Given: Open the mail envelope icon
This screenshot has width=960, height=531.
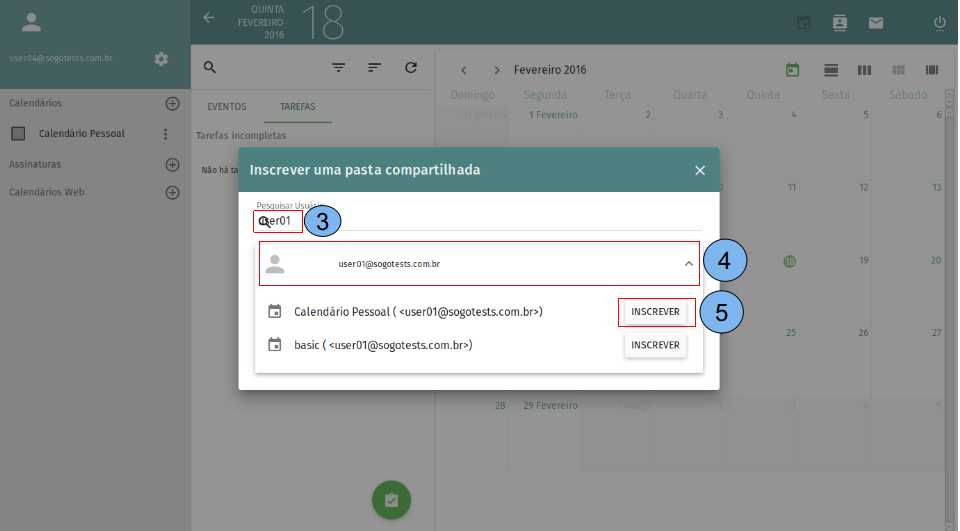Looking at the screenshot, I should tap(875, 22).
